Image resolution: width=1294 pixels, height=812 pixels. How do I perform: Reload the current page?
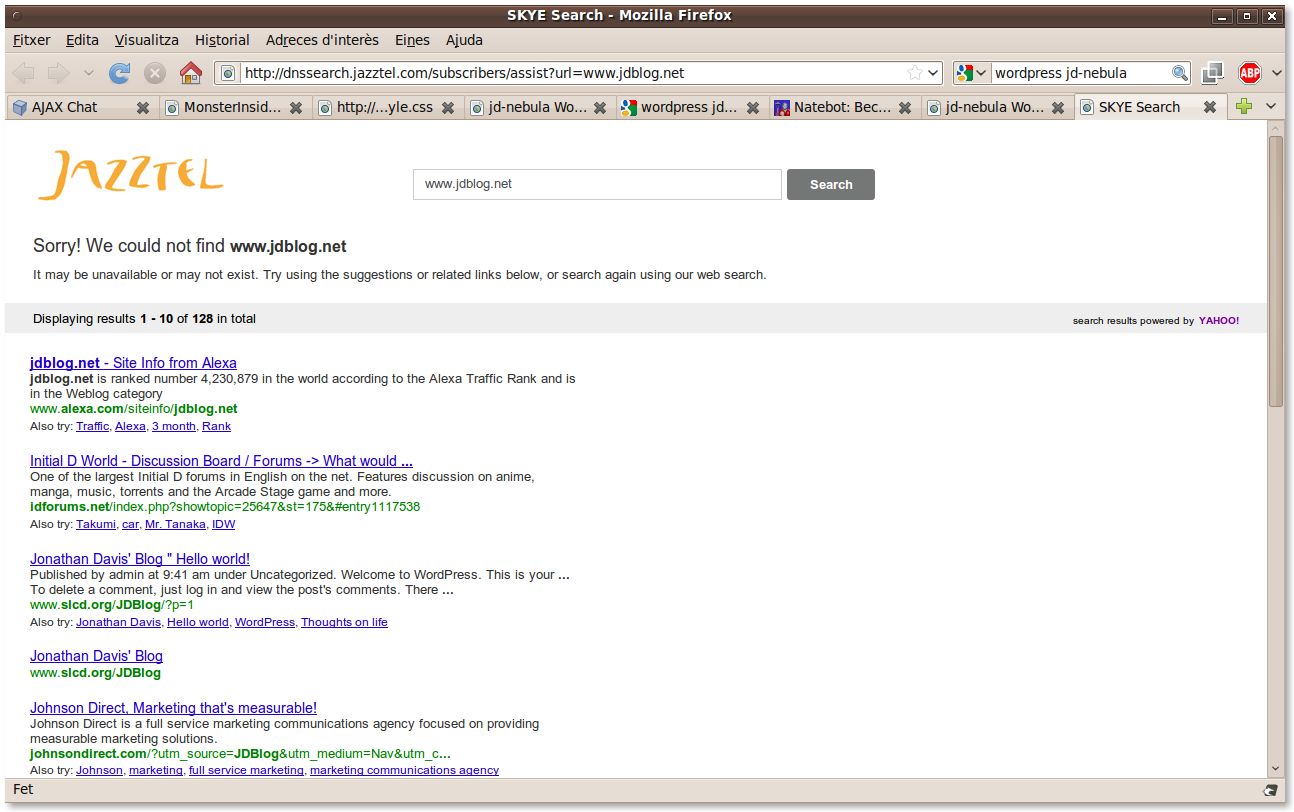[x=120, y=73]
